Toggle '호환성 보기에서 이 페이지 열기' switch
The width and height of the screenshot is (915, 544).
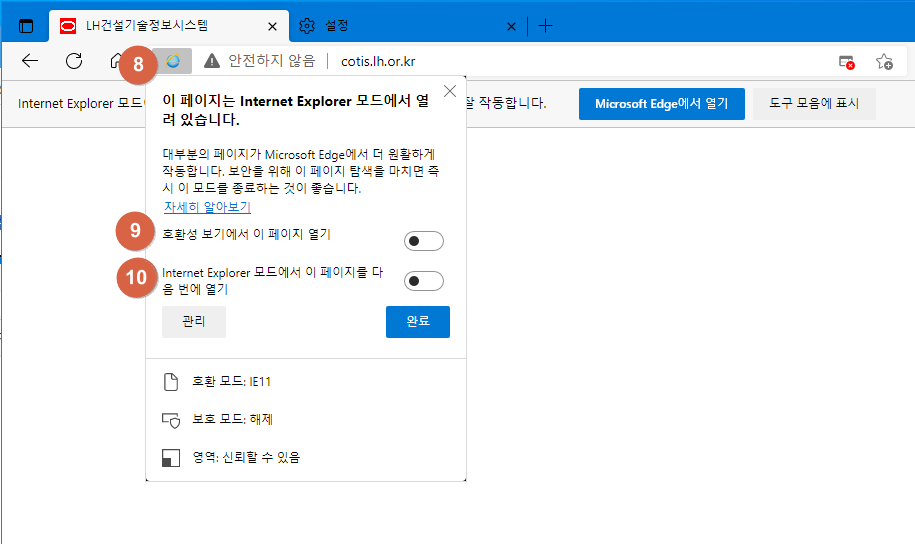click(x=424, y=241)
